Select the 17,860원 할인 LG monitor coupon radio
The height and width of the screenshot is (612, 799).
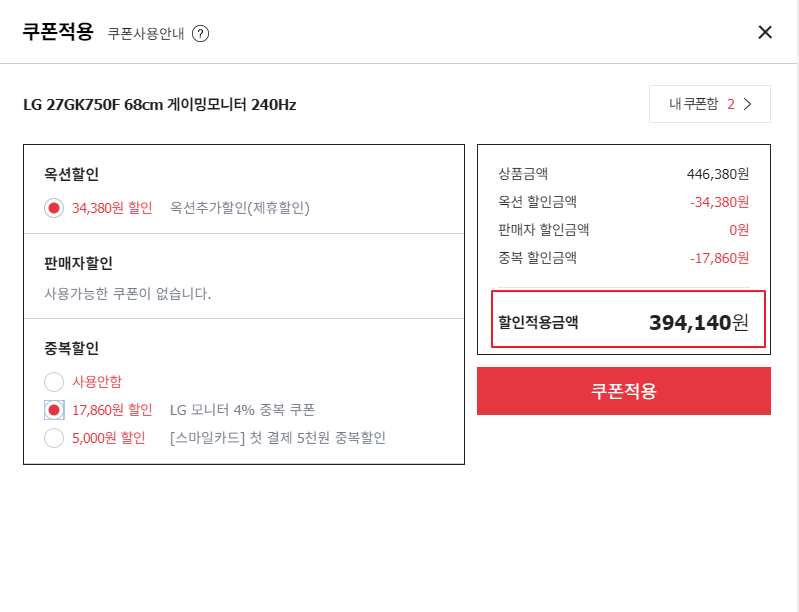pos(54,410)
